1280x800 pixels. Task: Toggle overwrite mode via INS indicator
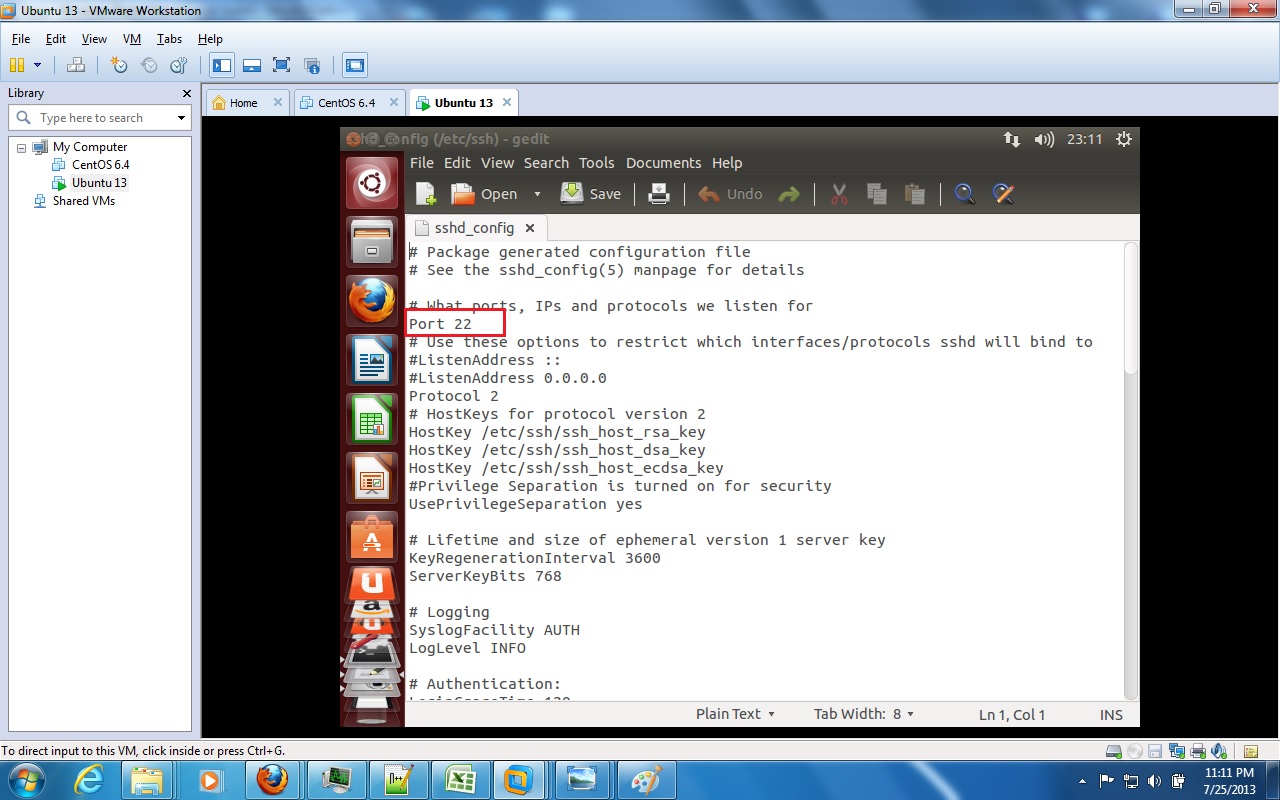pos(1111,713)
